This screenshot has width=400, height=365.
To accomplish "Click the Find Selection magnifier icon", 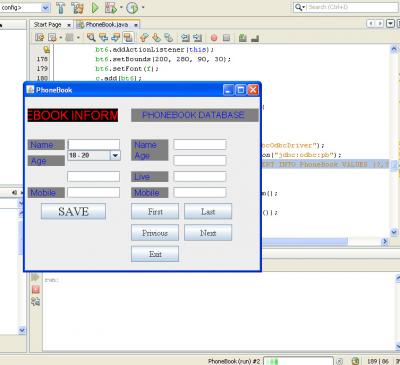I will [x=91, y=37].
